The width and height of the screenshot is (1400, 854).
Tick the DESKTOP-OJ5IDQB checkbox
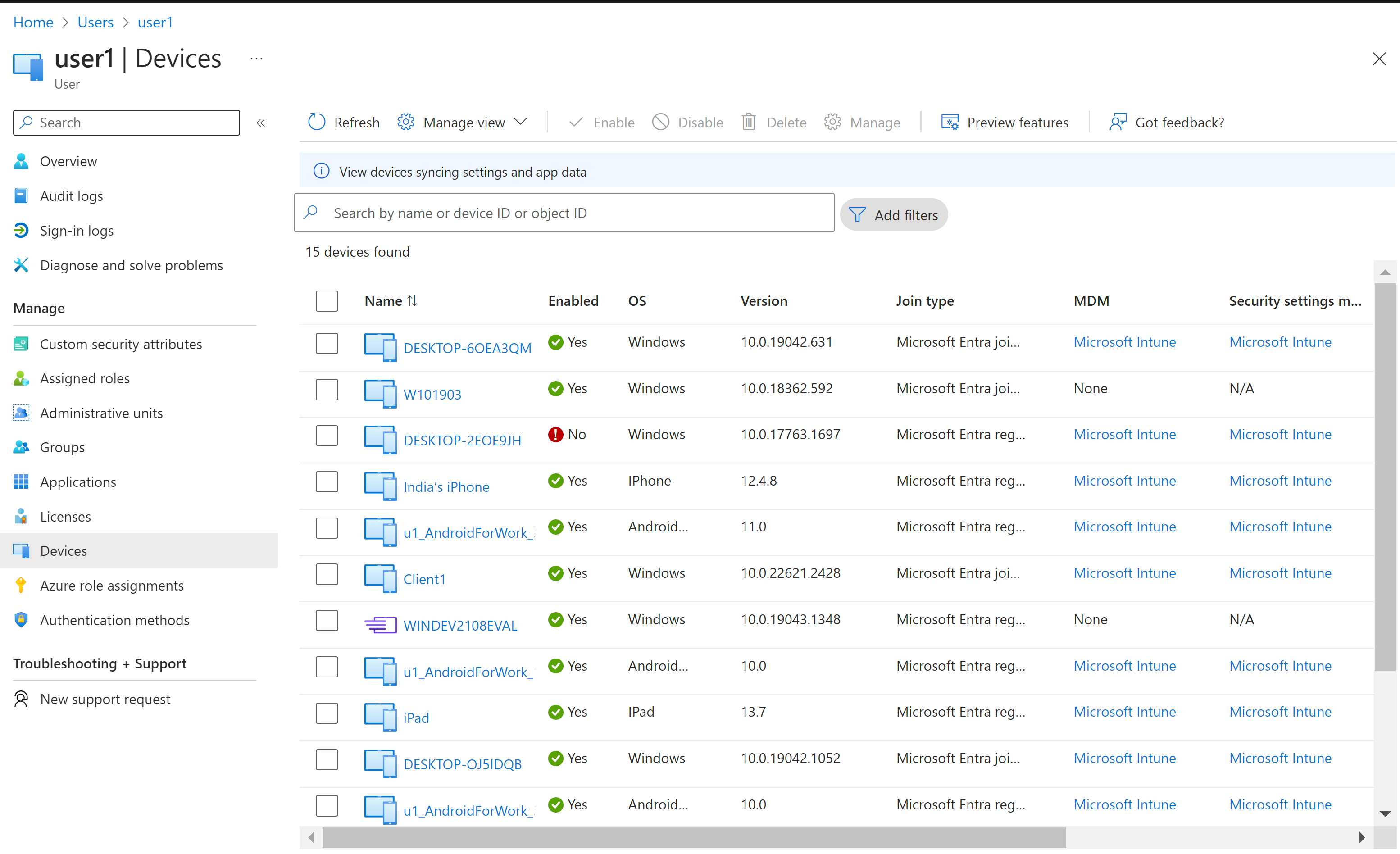[327, 760]
